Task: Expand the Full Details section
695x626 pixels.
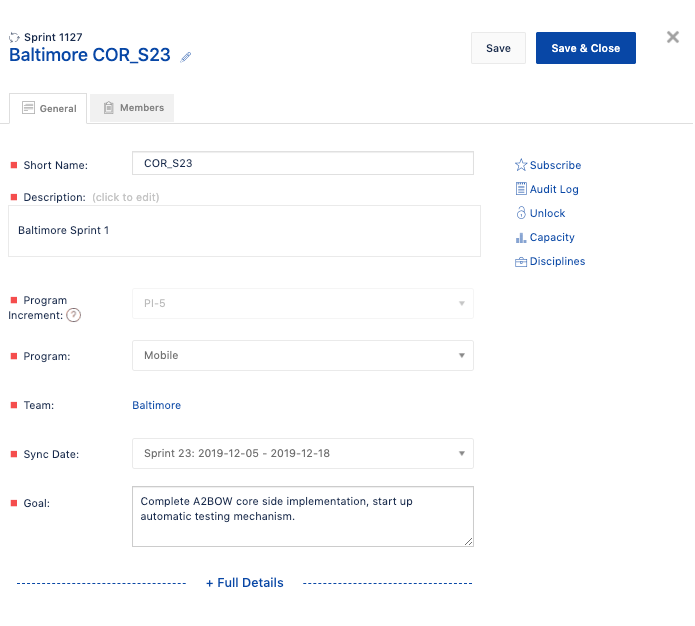Action: coord(245,583)
